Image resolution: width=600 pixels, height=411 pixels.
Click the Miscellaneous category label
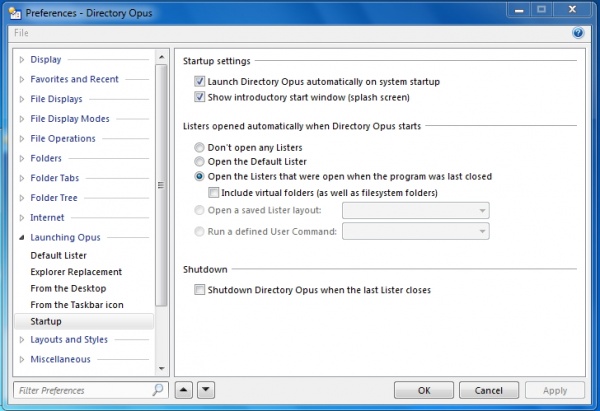[60, 359]
